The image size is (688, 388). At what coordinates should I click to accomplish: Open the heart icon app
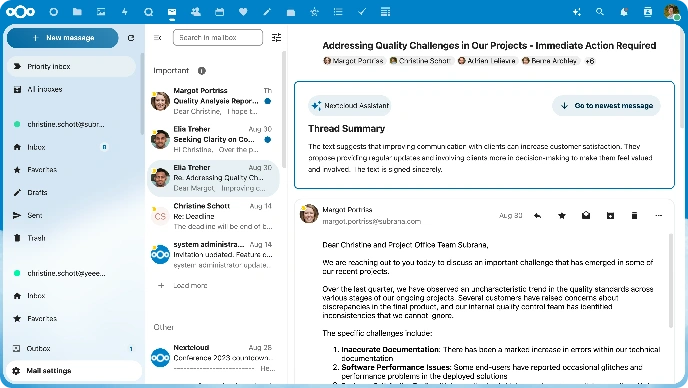pos(243,12)
